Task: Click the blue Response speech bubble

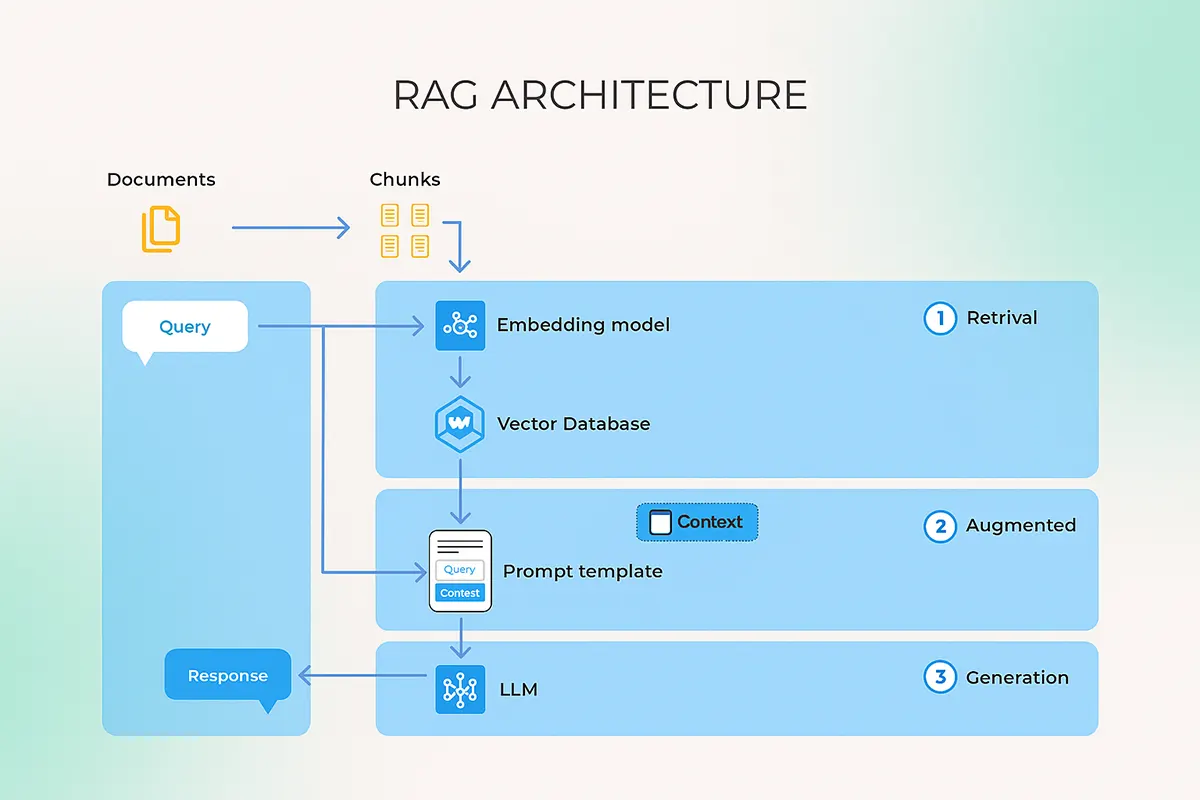Action: tap(227, 676)
